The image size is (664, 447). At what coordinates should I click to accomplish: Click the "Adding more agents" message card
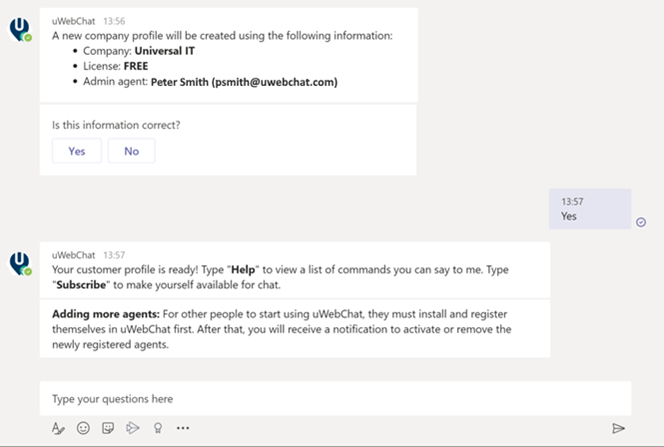[x=294, y=327]
